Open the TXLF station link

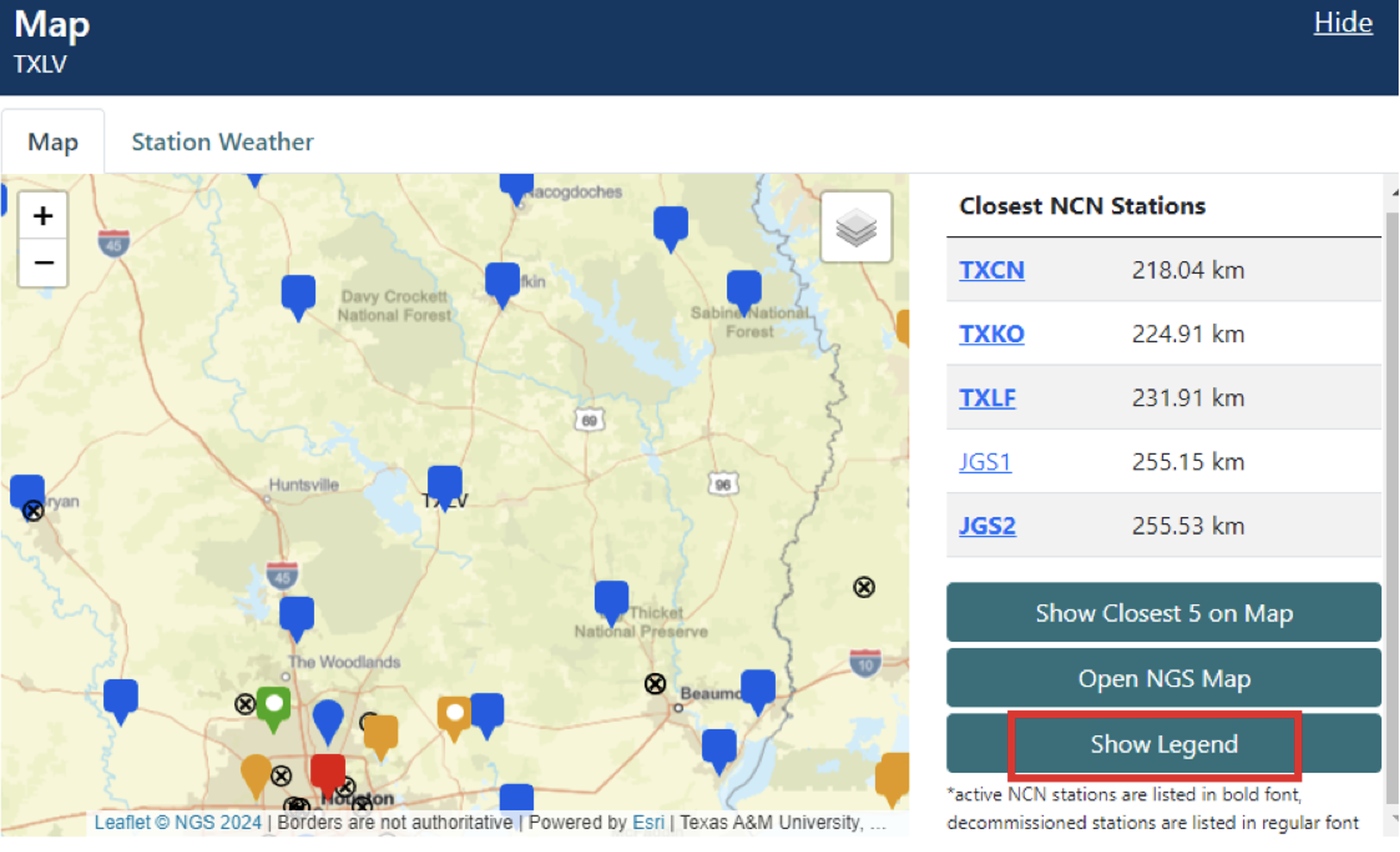click(987, 398)
